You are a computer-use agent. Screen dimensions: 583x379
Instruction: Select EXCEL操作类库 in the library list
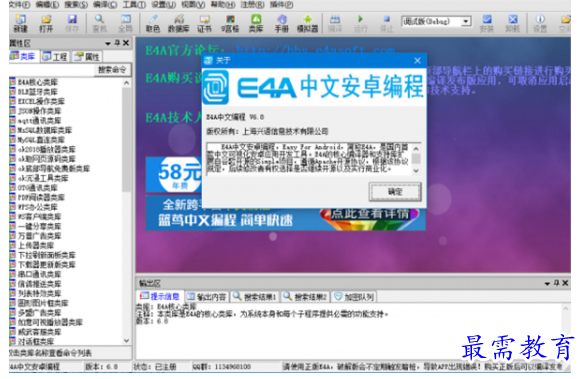(41, 101)
